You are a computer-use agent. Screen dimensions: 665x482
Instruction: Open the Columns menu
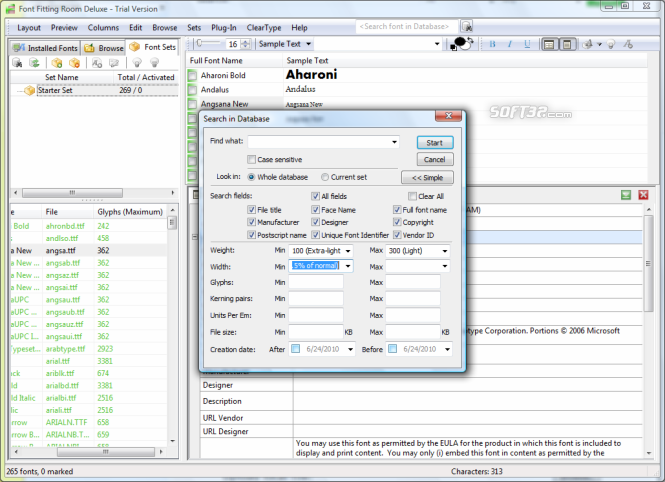103,28
